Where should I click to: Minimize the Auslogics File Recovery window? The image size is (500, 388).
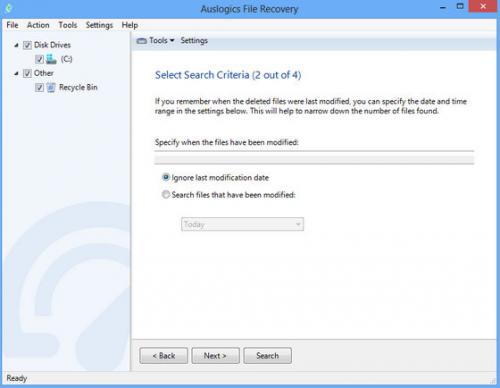[x=443, y=7]
